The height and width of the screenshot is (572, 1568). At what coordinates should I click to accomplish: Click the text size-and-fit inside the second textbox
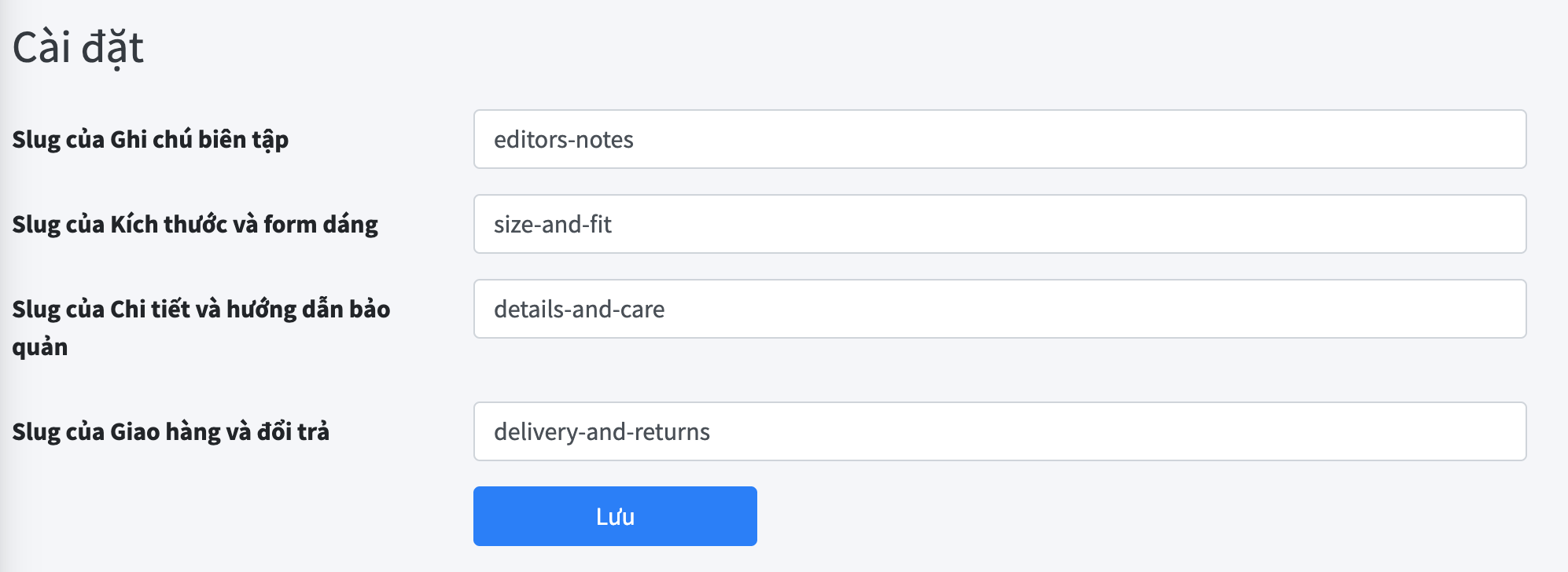(x=552, y=224)
